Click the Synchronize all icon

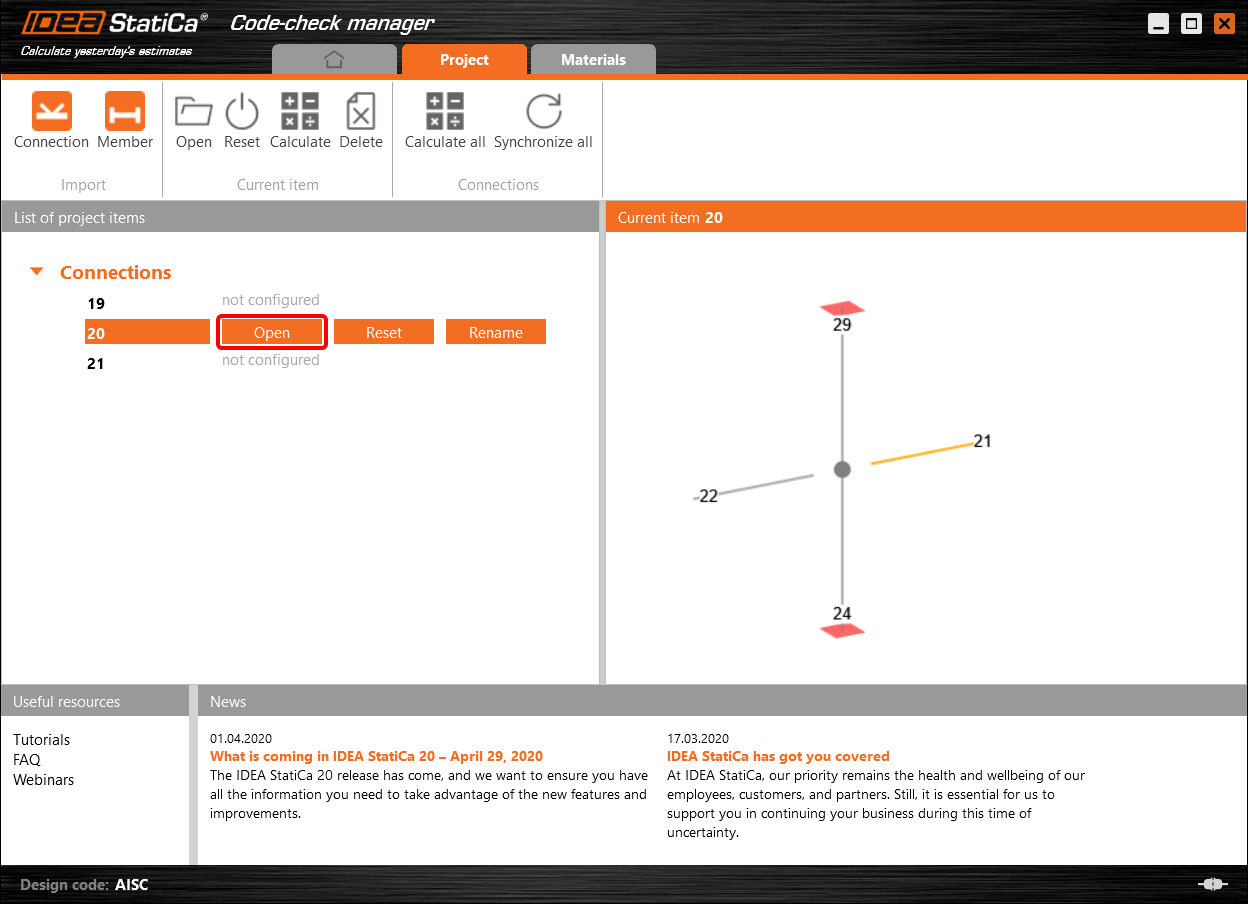(x=543, y=111)
